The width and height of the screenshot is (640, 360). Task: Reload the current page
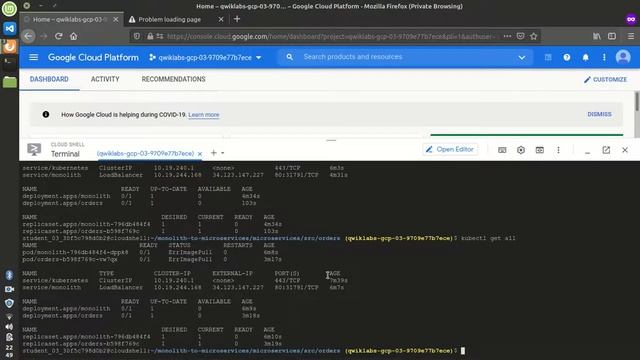click(58, 36)
